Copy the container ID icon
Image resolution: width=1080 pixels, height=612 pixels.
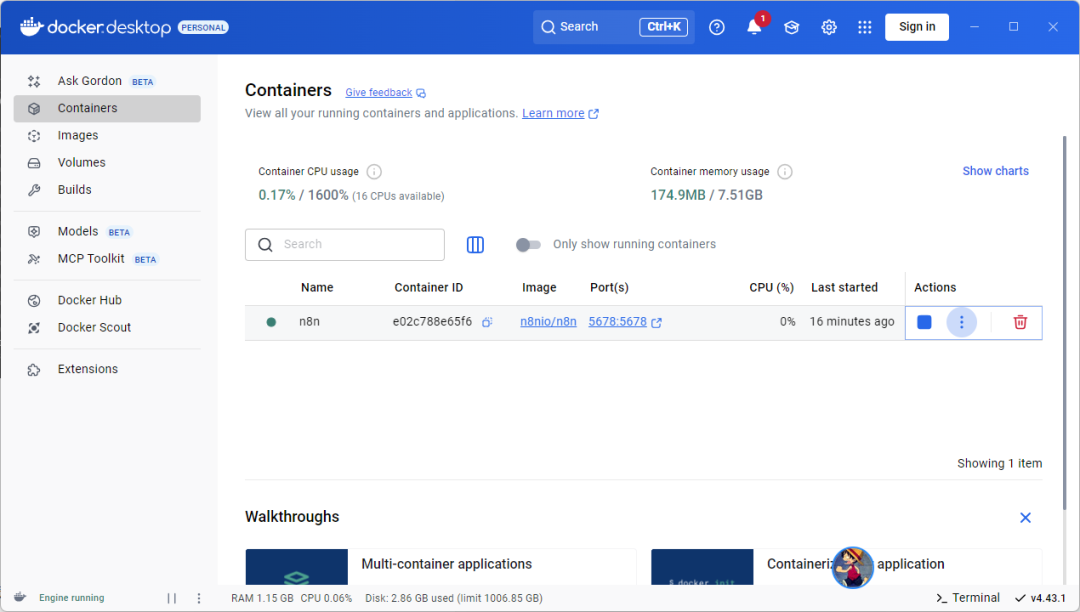pyautogui.click(x=487, y=322)
